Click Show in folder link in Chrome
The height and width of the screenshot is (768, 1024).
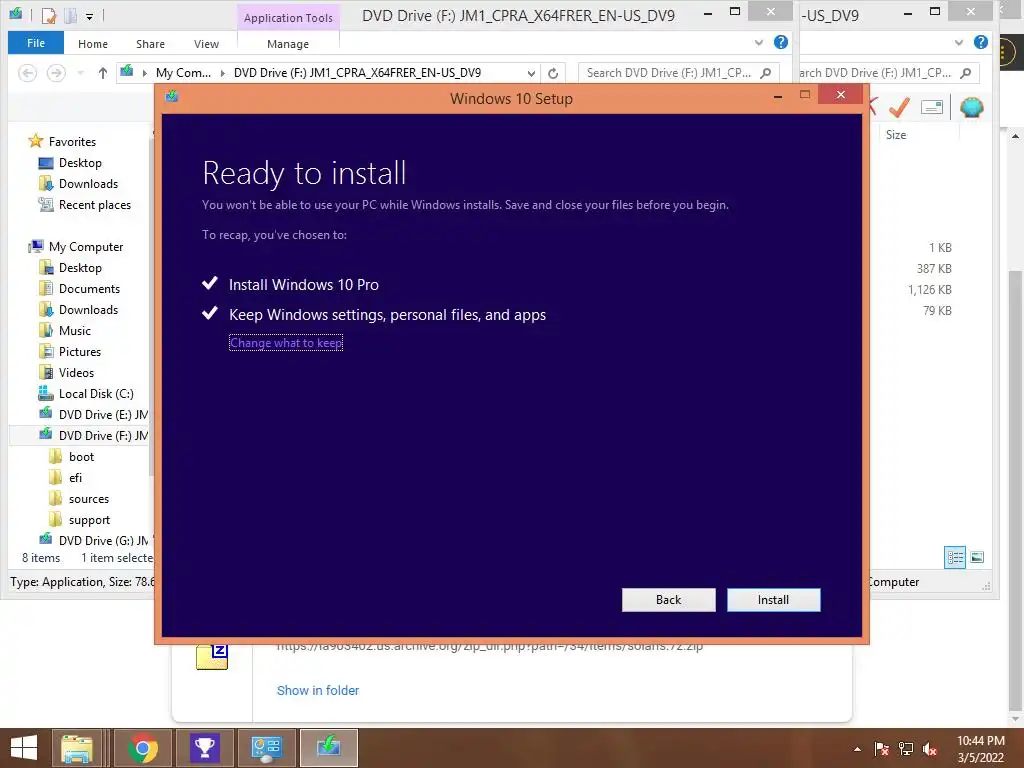318,690
